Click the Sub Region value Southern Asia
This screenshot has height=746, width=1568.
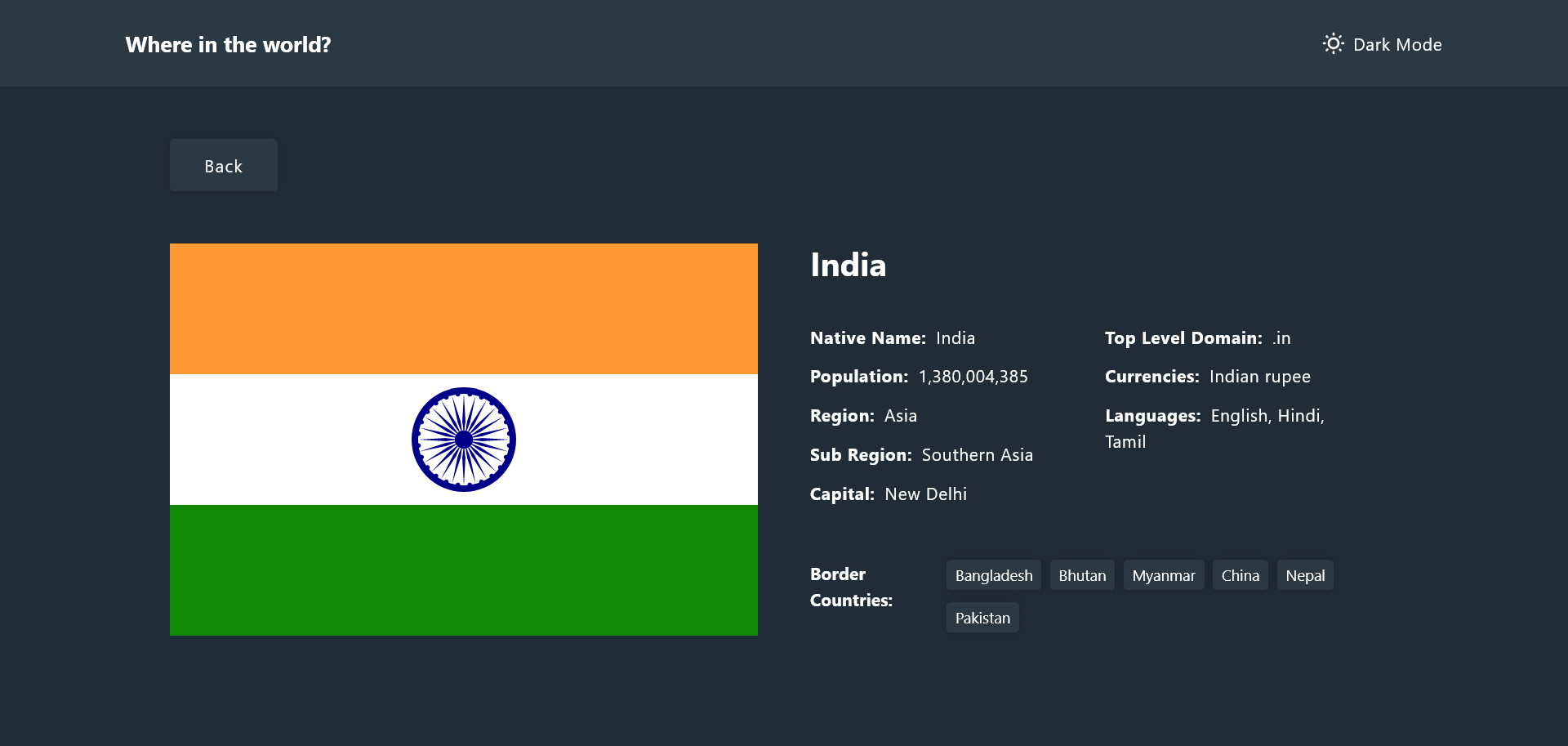978,455
